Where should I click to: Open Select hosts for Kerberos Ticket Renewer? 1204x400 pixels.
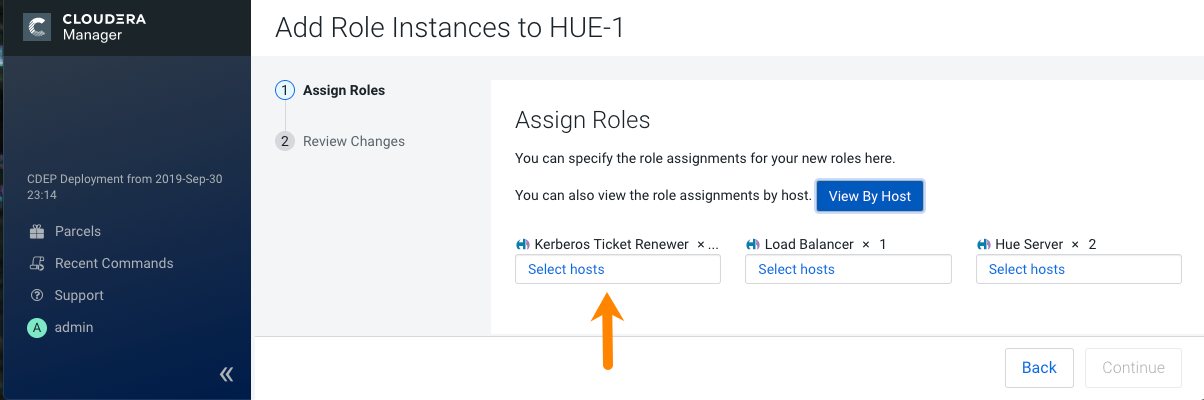(617, 269)
